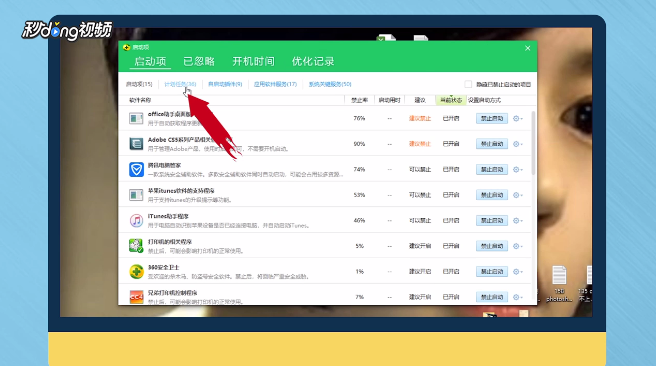Click the 360 logo in the title bar
656x366 pixels.
click(127, 47)
